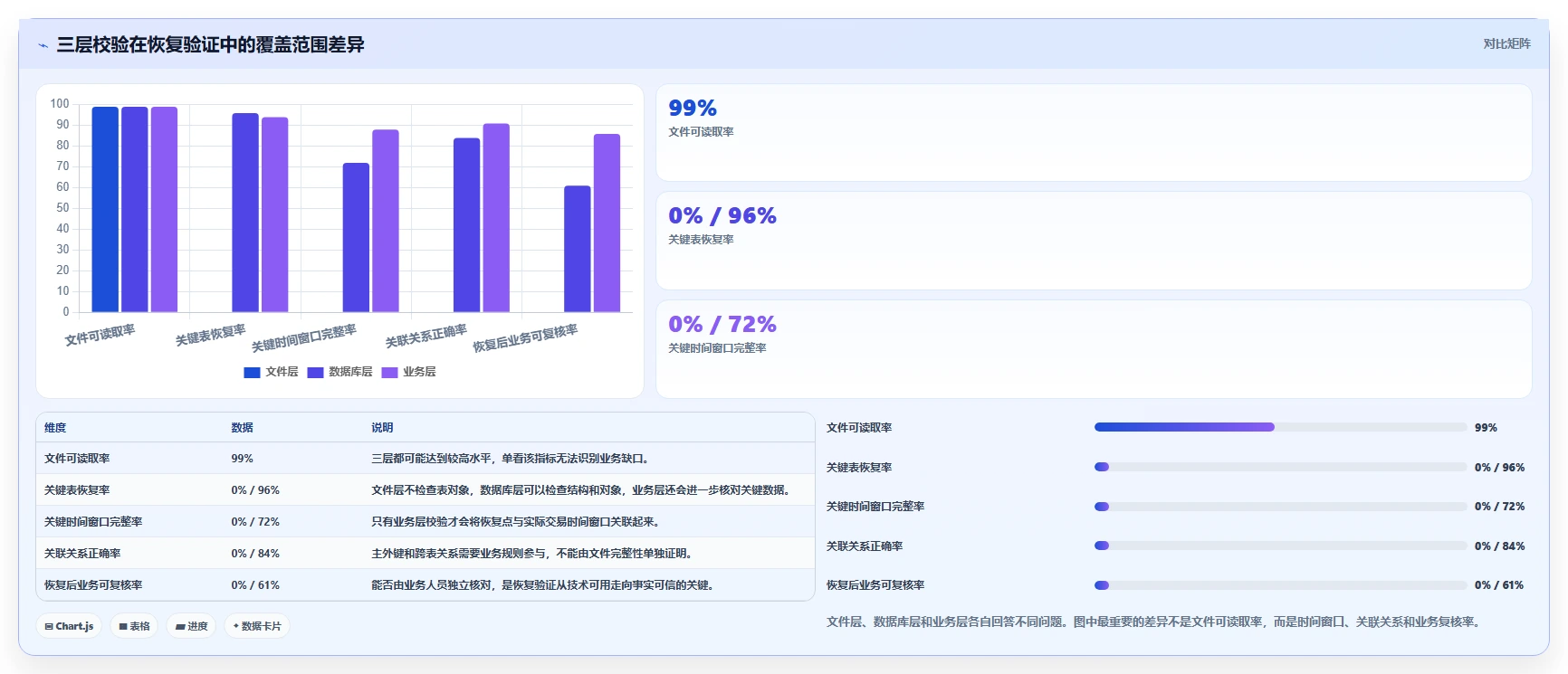The width and height of the screenshot is (1568, 674).
Task: Click the 恢复后业务可复核率 progress bar
Action: pos(1280,585)
